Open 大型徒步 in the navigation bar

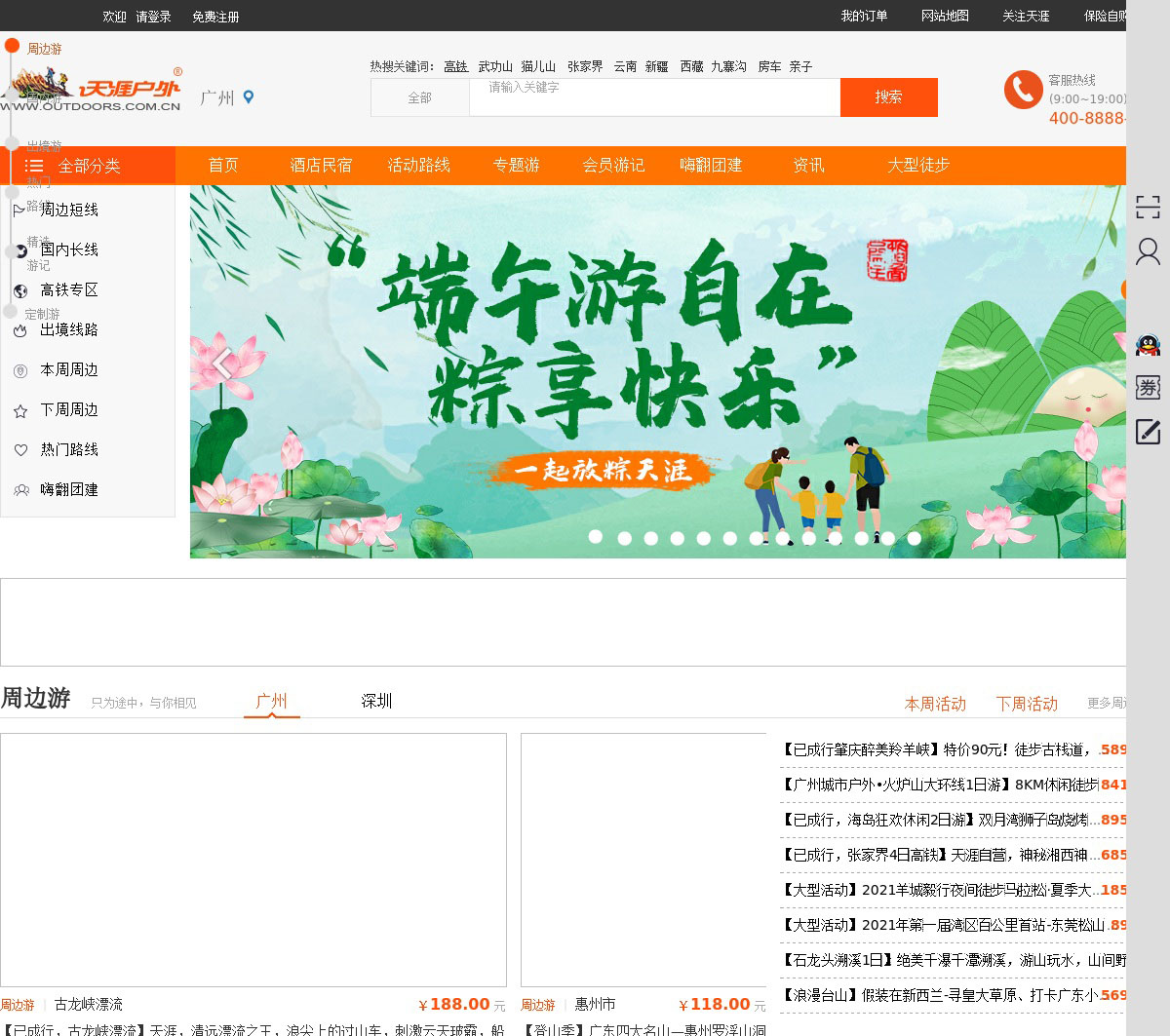(x=918, y=166)
